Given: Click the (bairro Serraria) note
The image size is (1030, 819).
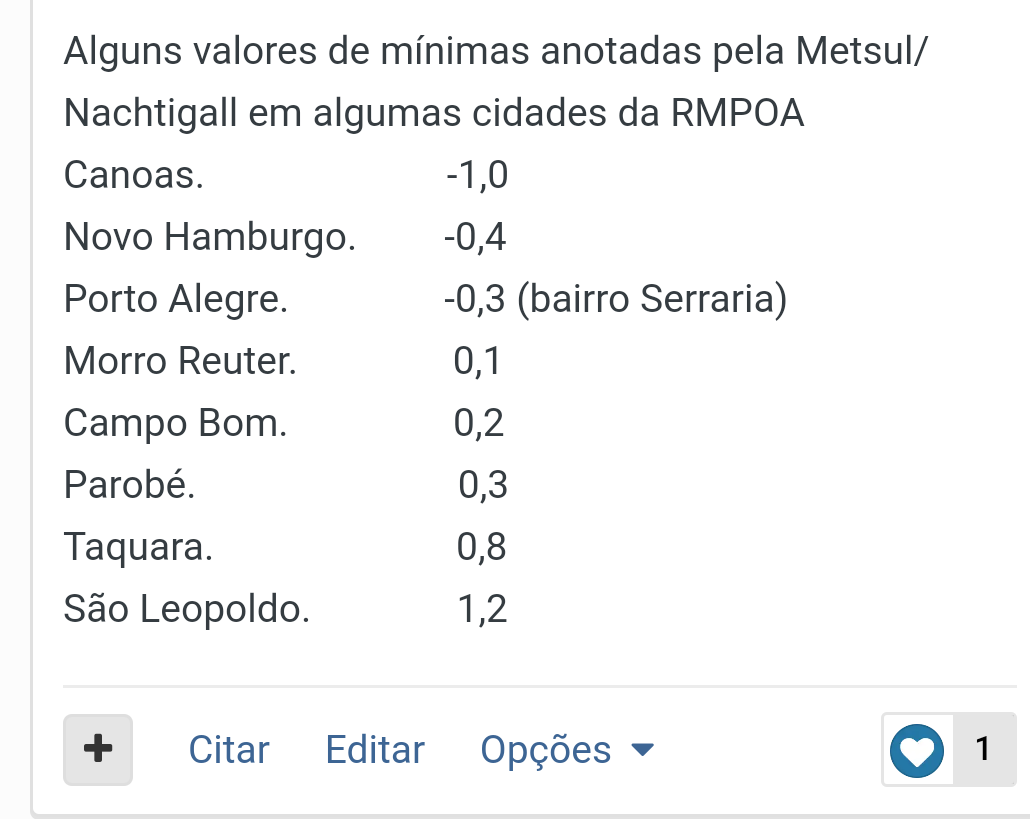Looking at the screenshot, I should (x=652, y=299).
